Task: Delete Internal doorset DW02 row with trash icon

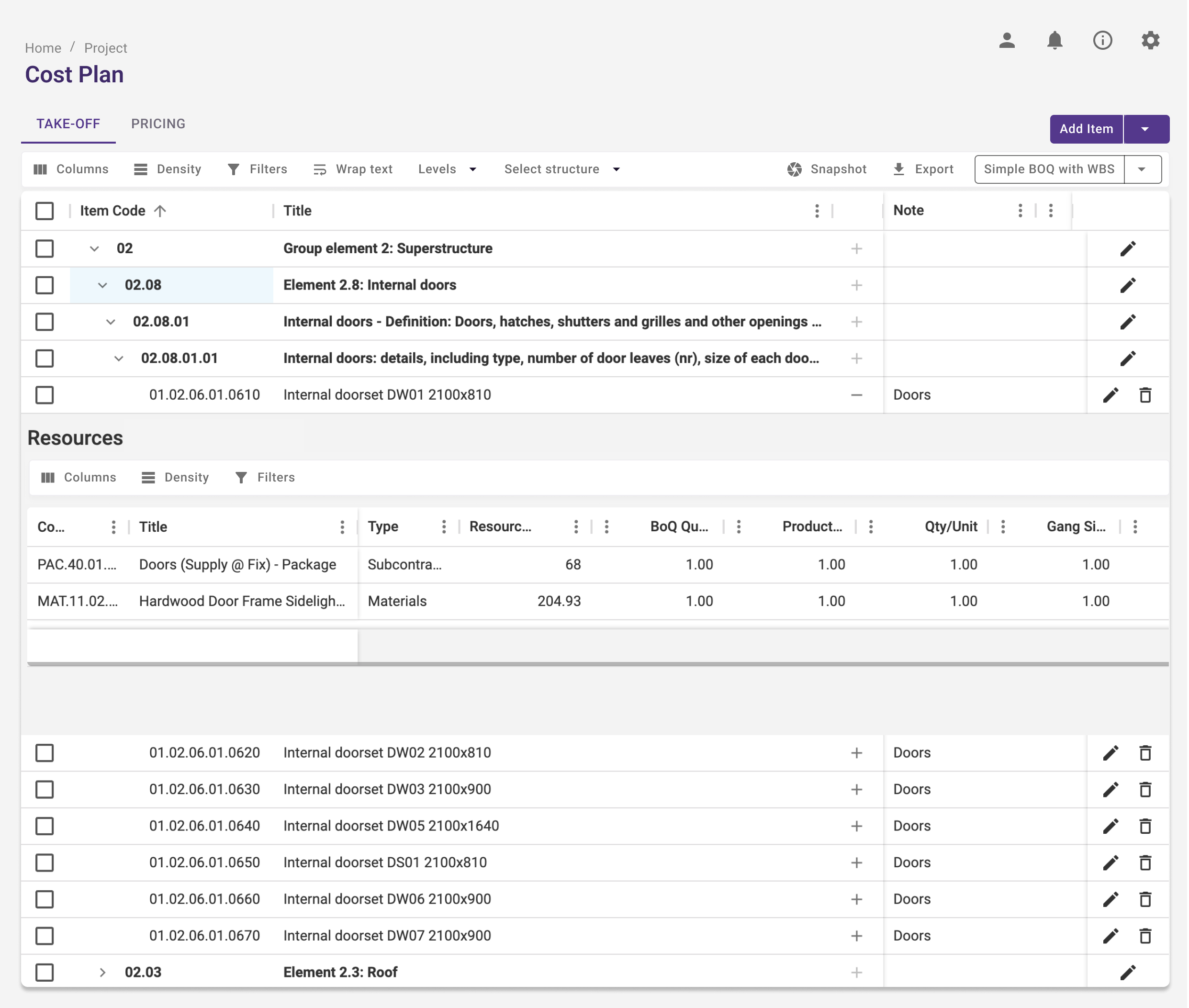Action: click(1145, 752)
